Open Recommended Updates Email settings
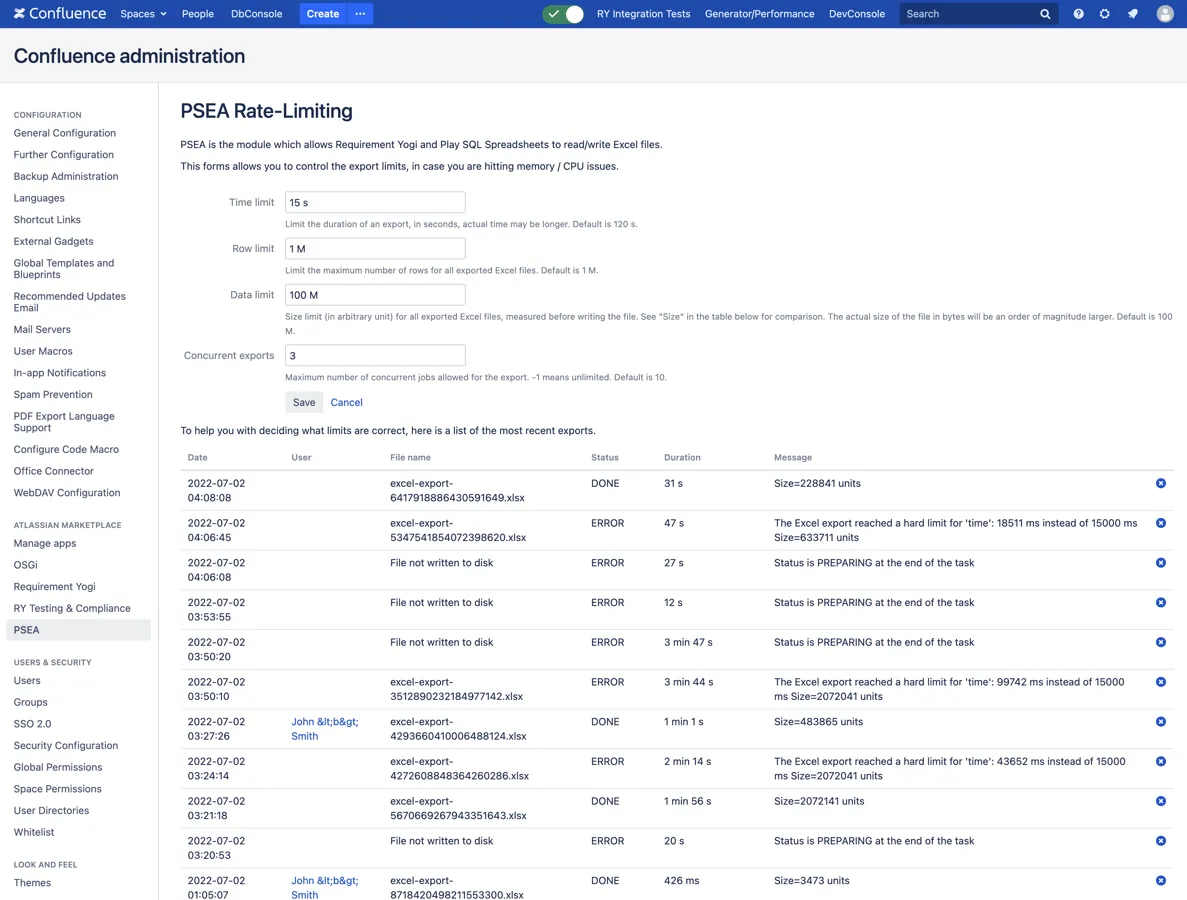This screenshot has width=1187, height=900. pos(69,302)
